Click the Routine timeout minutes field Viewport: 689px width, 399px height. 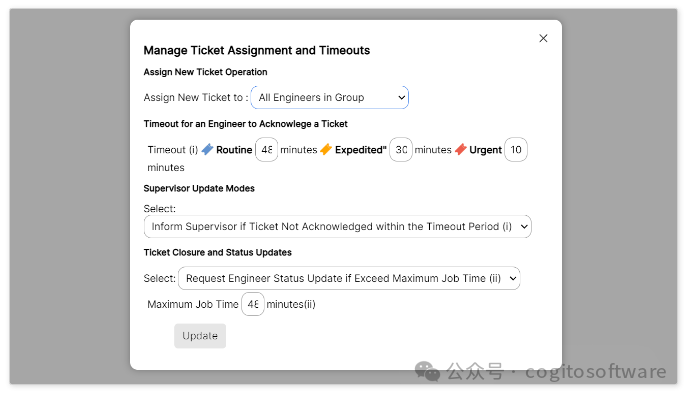[x=267, y=150]
